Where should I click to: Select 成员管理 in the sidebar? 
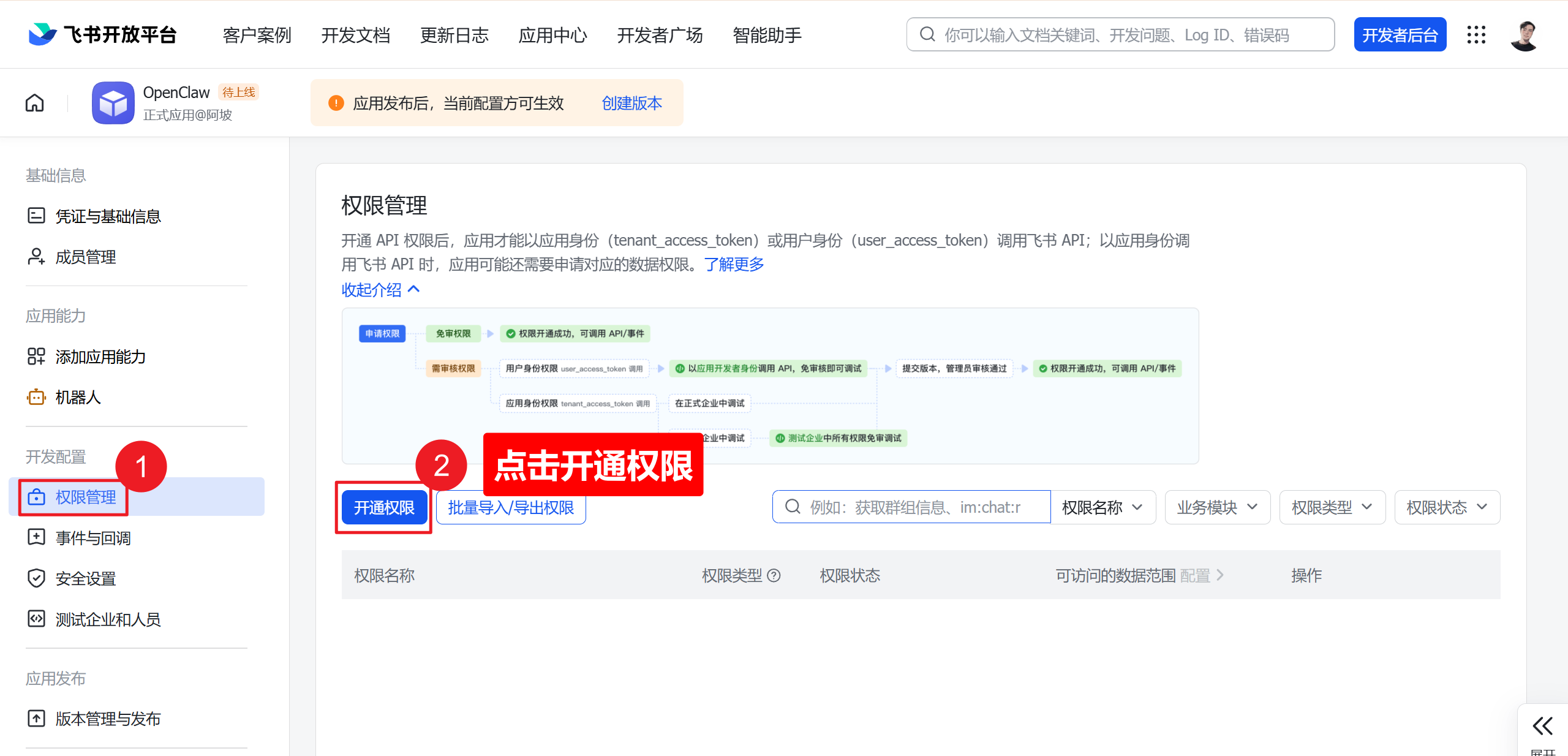click(x=85, y=257)
